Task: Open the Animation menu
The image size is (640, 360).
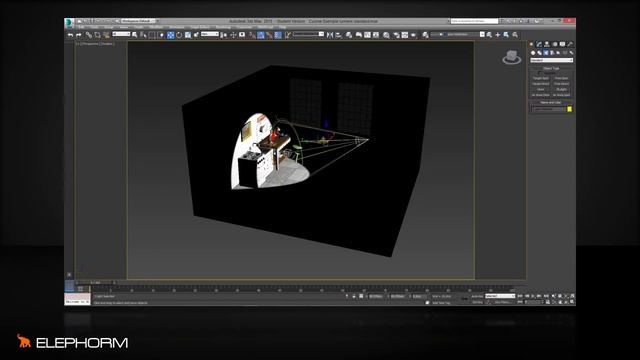Action: [177, 27]
